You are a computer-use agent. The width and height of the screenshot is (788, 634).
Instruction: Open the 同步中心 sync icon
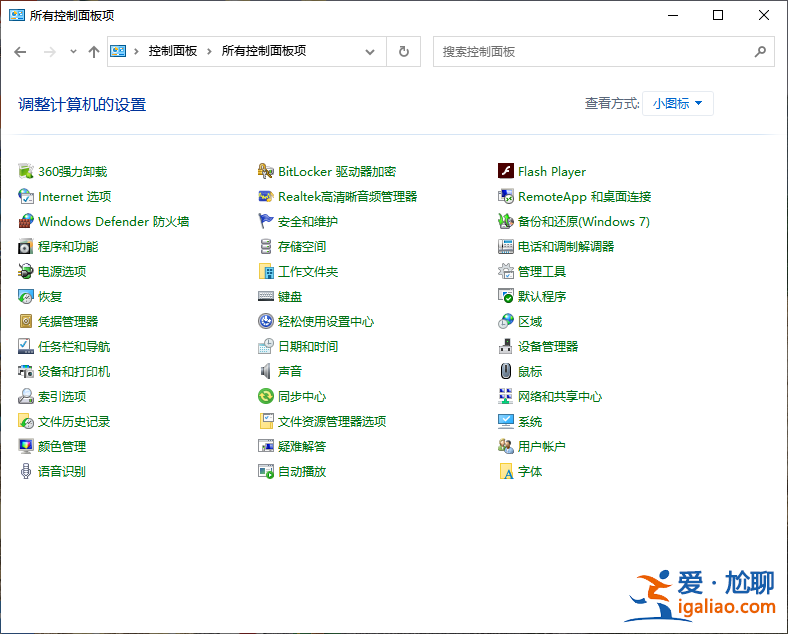pos(265,396)
